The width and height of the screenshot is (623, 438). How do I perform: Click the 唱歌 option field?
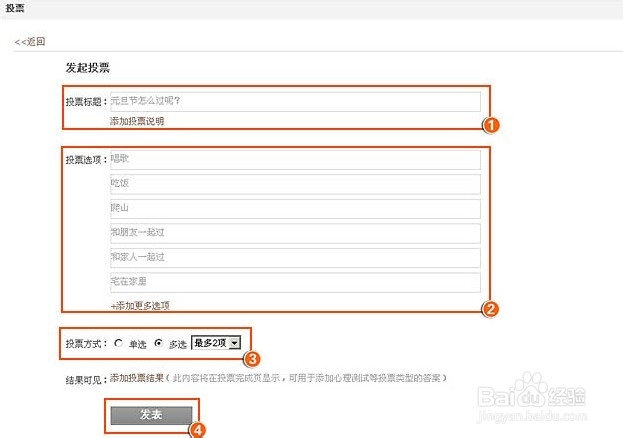[x=295, y=159]
